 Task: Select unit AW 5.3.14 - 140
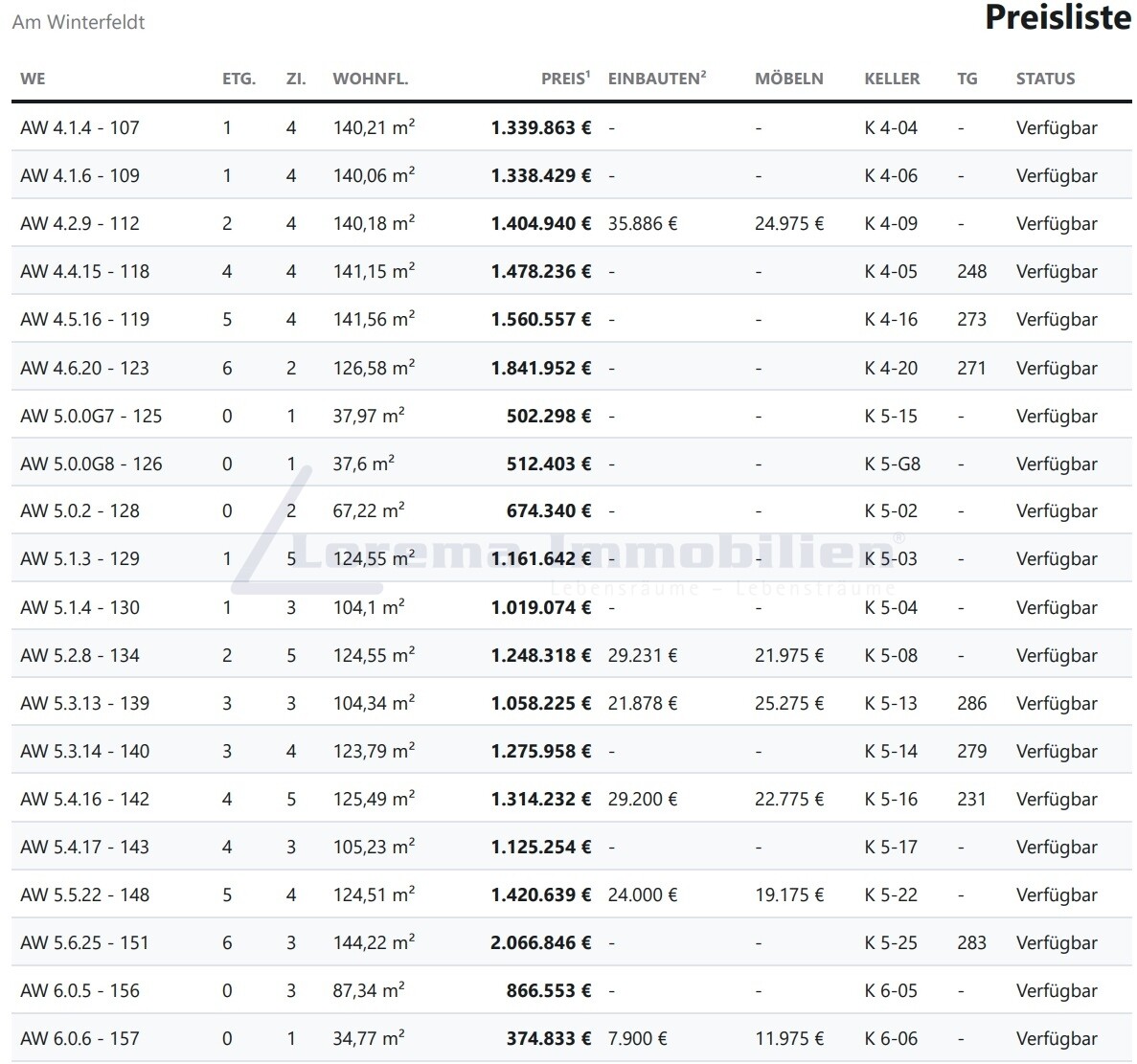[85, 751]
